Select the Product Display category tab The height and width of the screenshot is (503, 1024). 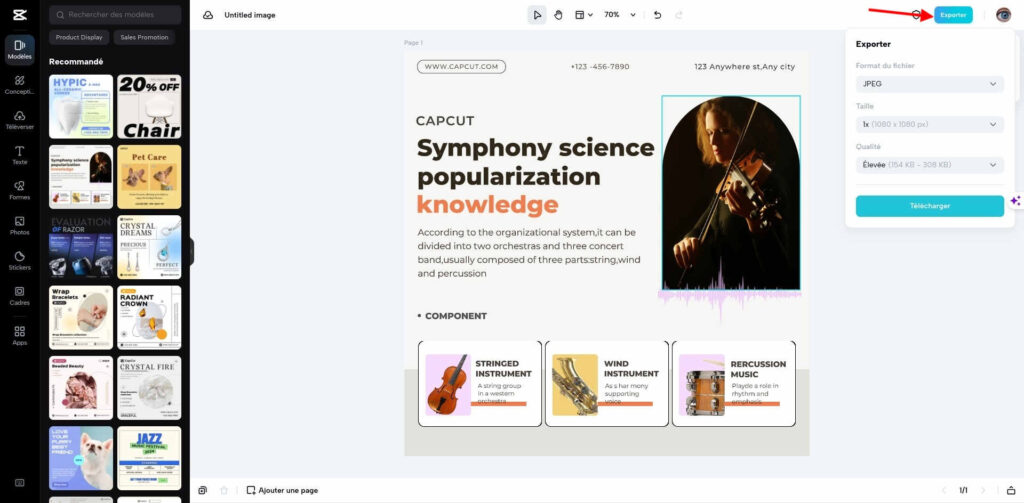[79, 37]
